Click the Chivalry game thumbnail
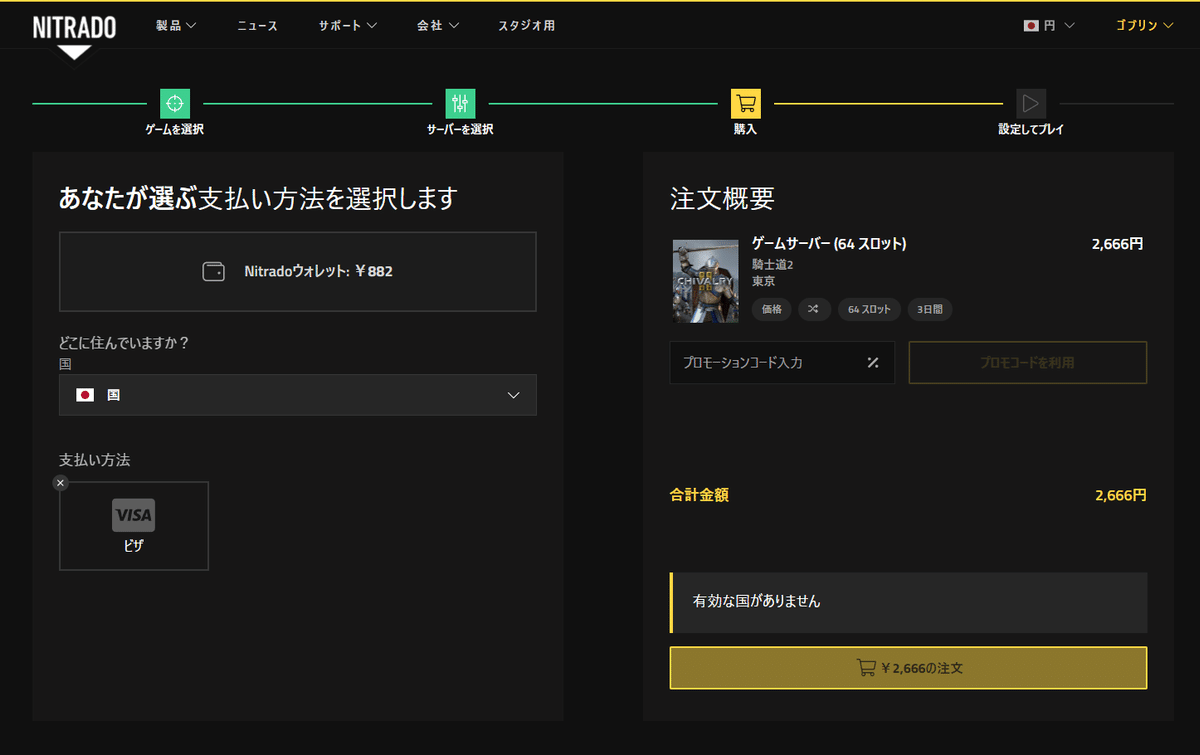1200x755 pixels. (x=705, y=281)
